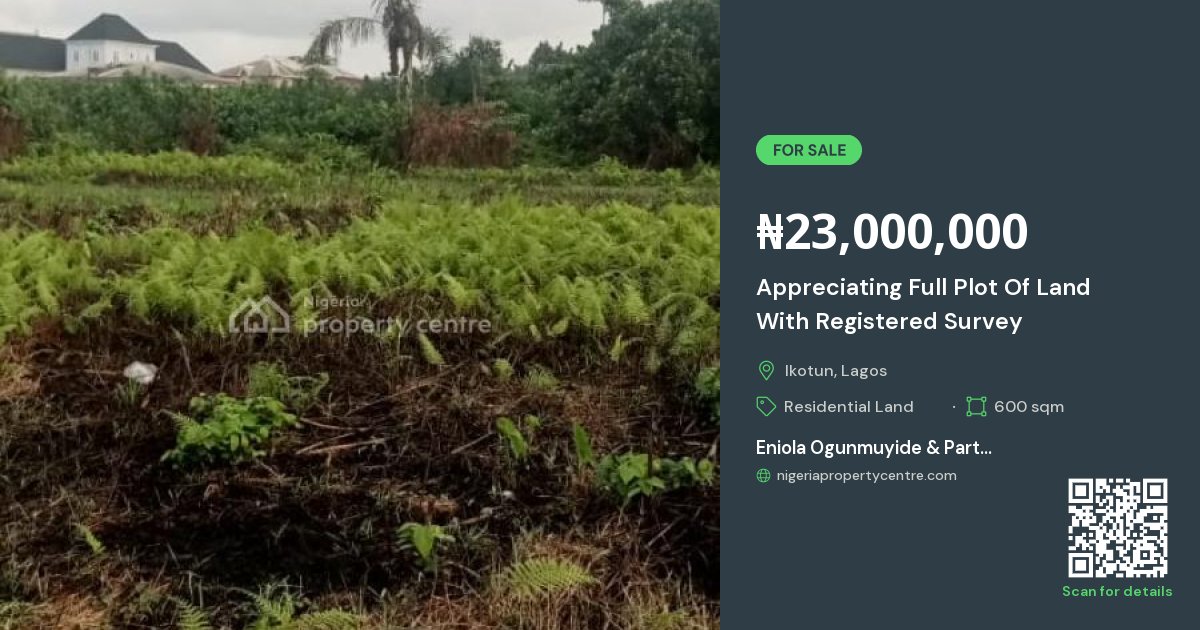The width and height of the screenshot is (1200, 630).
Task: Open Eniola Ogunmuyide & Partners agent name
Action: click(x=874, y=448)
